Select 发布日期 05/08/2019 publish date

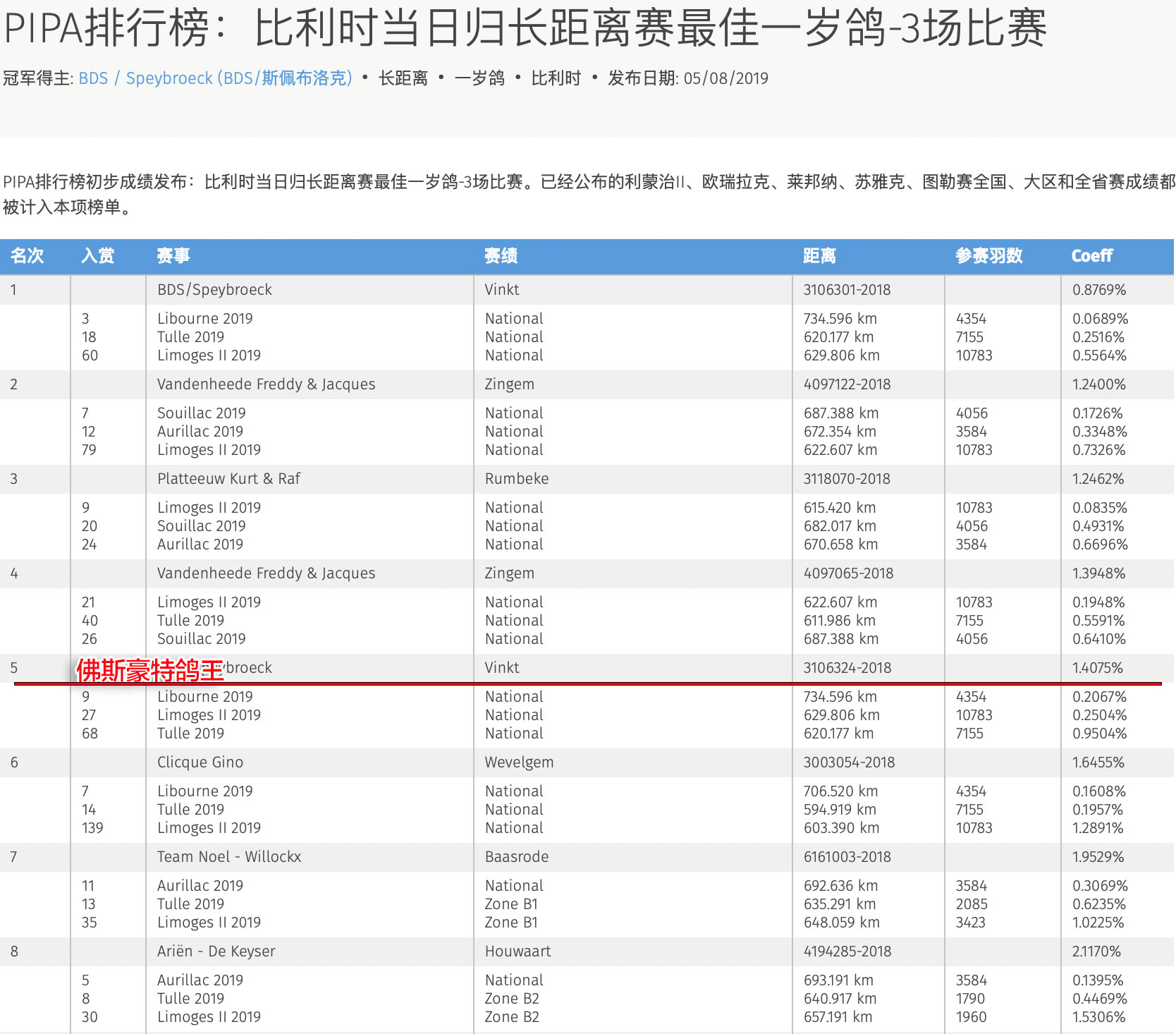[x=688, y=78]
